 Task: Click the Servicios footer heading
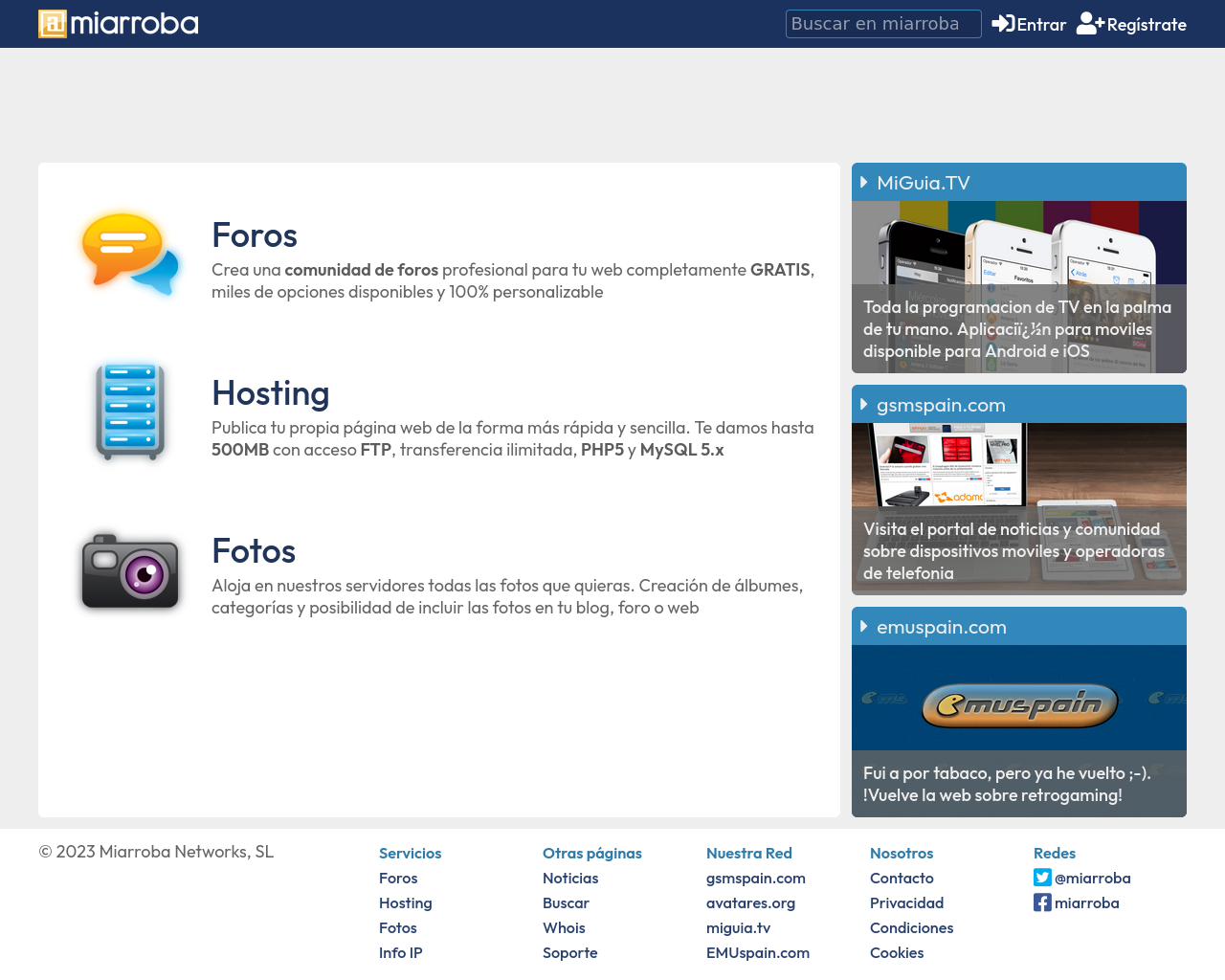(x=411, y=853)
